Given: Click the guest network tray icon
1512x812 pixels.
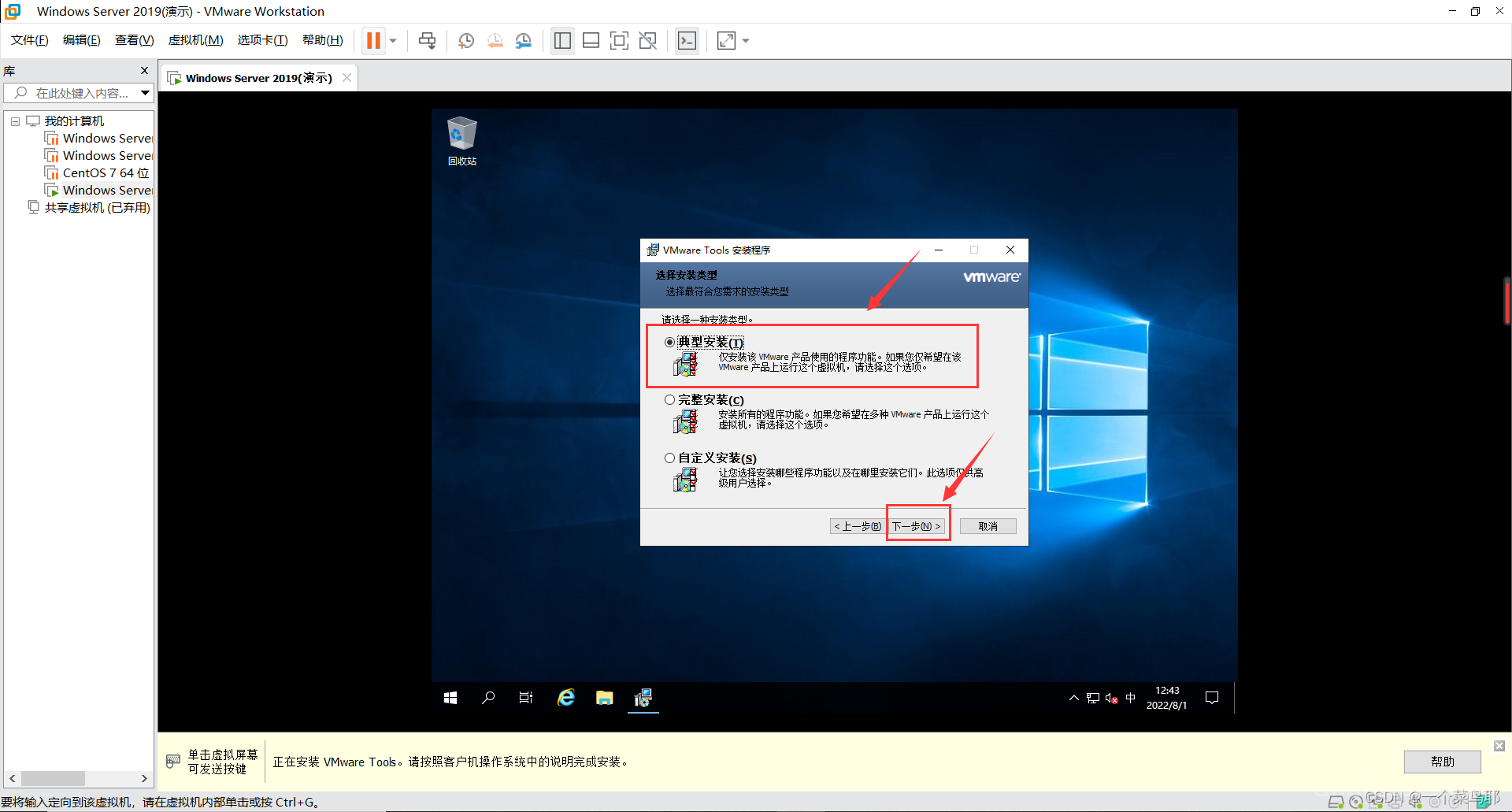Looking at the screenshot, I should click(x=1093, y=698).
